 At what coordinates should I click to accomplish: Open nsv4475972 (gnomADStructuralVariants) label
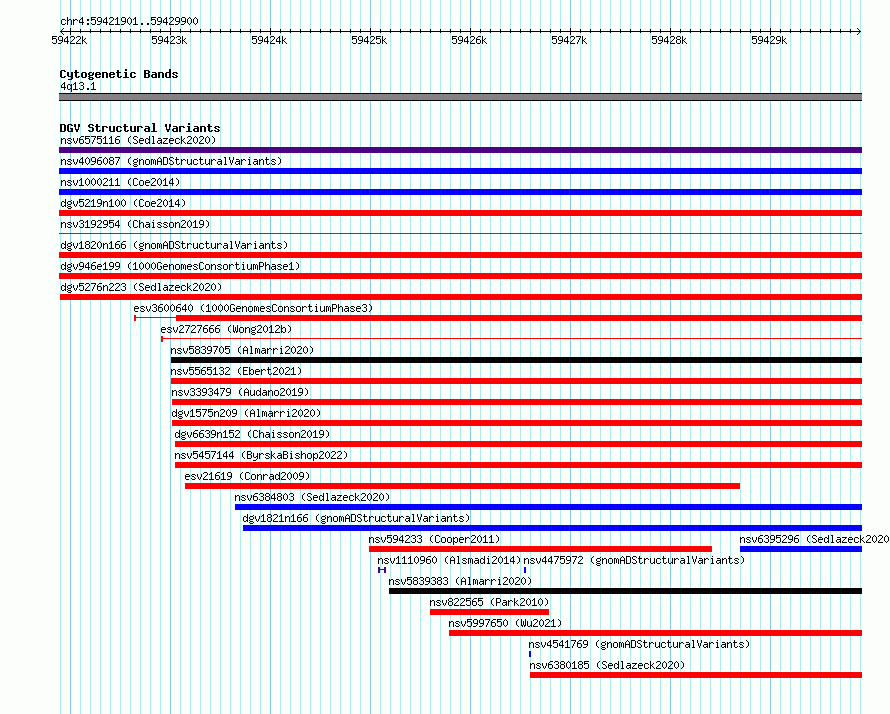634,560
